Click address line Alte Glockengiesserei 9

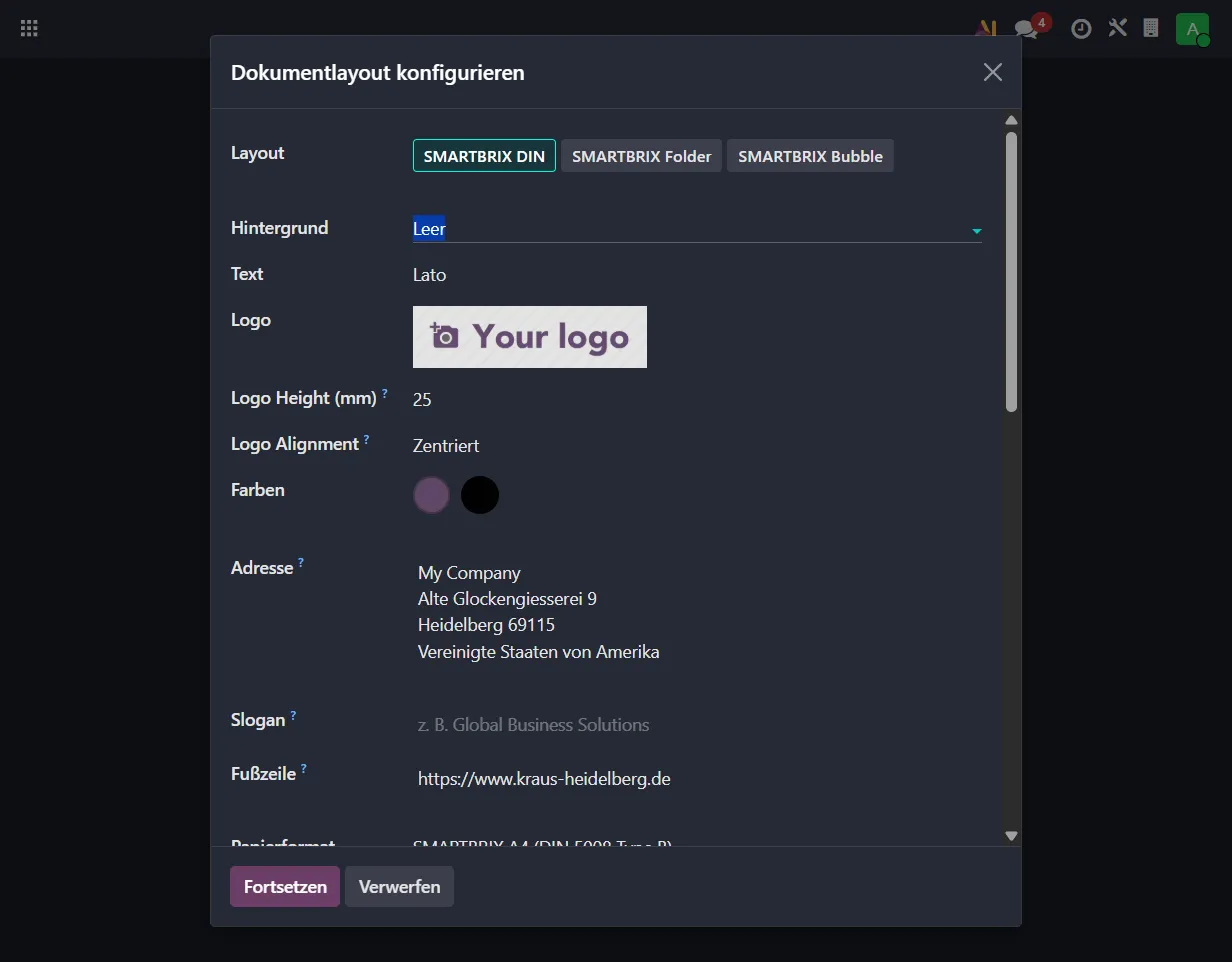507,599
